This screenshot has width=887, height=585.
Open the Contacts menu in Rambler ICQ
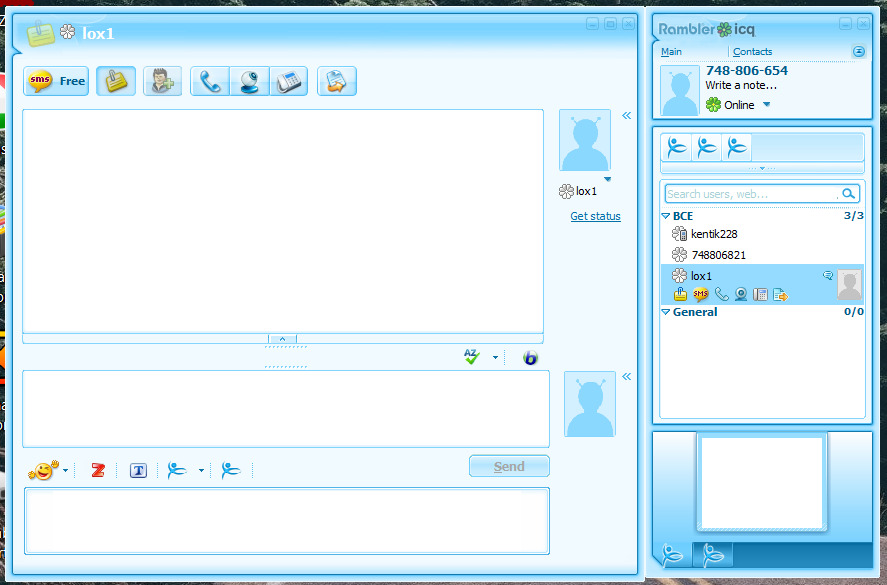[x=752, y=51]
